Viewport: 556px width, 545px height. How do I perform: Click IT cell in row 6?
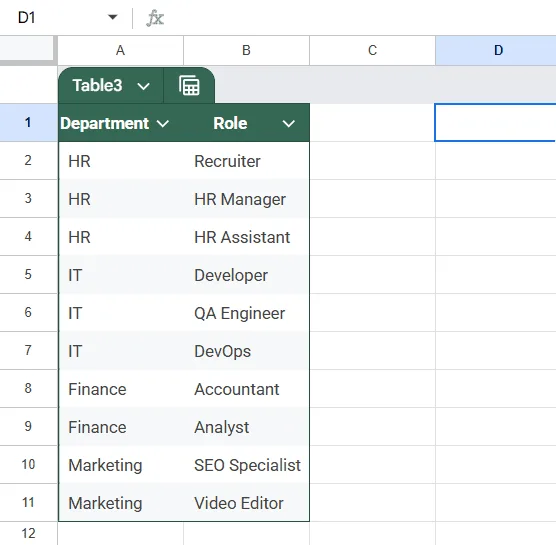point(121,313)
